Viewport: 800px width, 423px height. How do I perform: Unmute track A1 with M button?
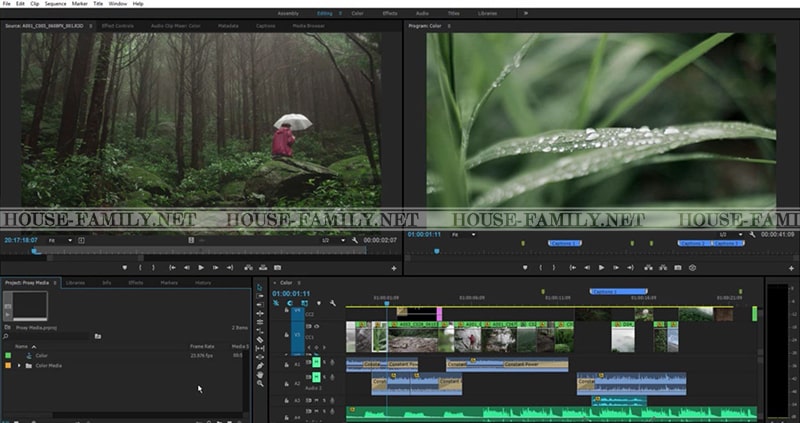pyautogui.click(x=316, y=362)
